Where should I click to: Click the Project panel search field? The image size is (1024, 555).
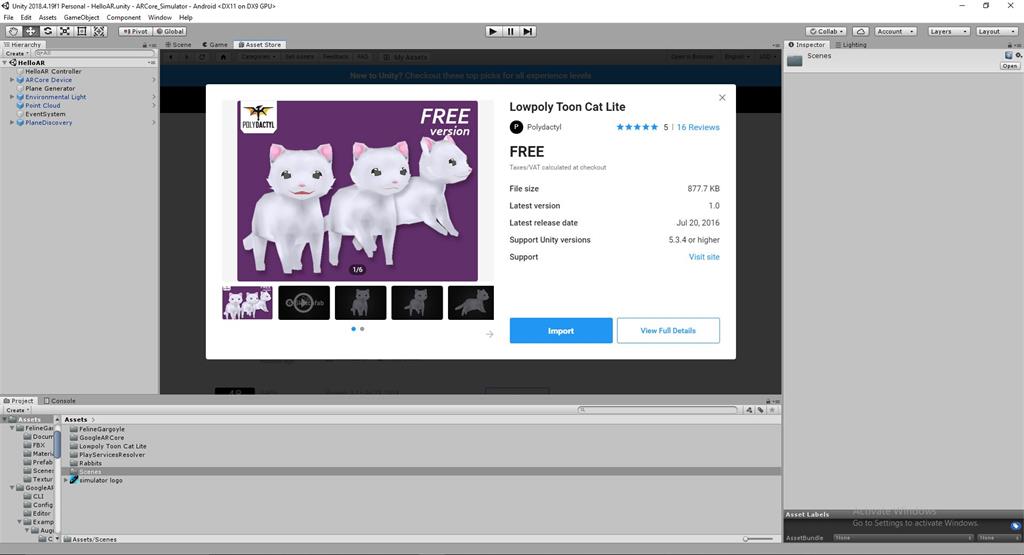658,410
